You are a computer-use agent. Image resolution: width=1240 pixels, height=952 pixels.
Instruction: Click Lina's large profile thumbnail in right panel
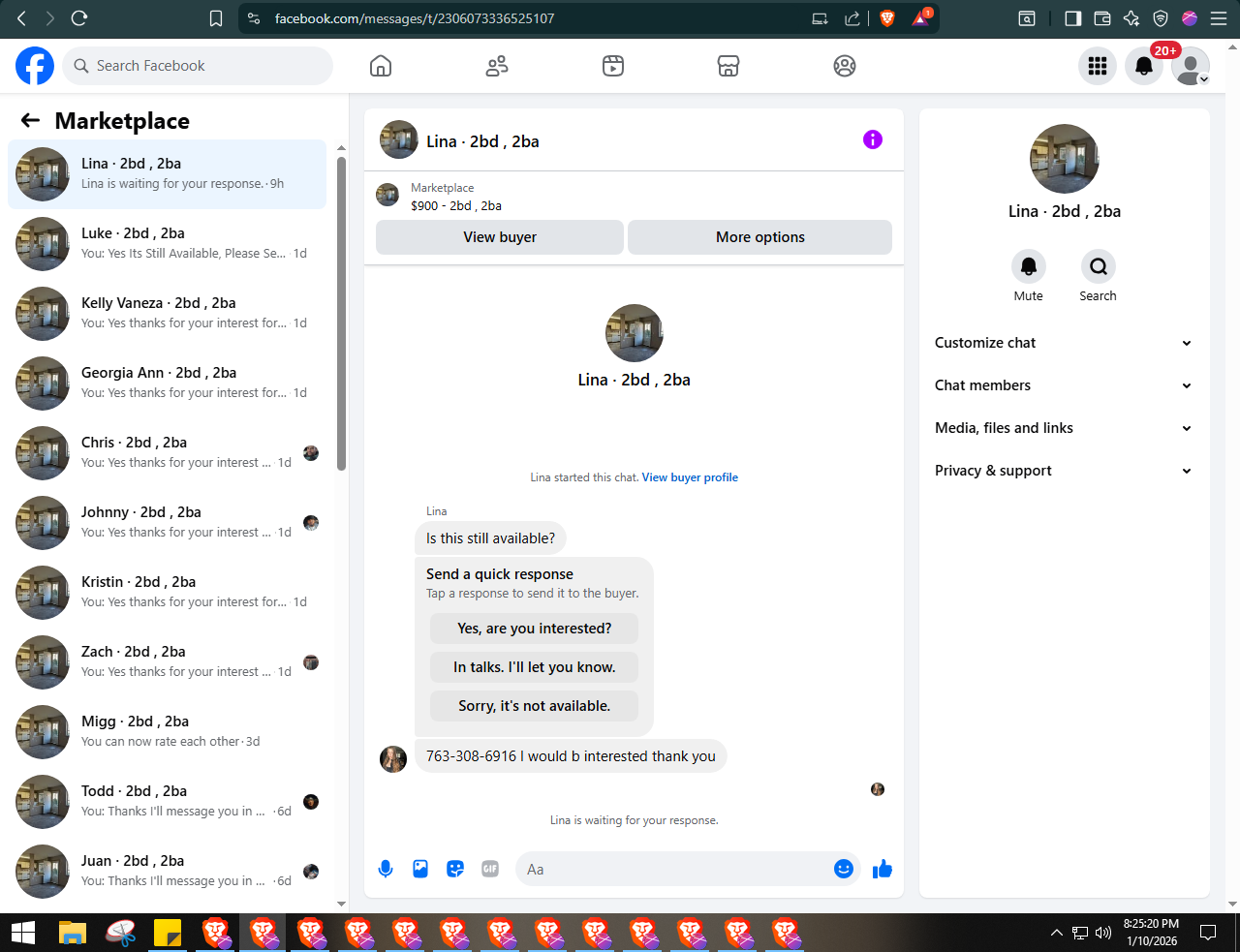click(1065, 159)
